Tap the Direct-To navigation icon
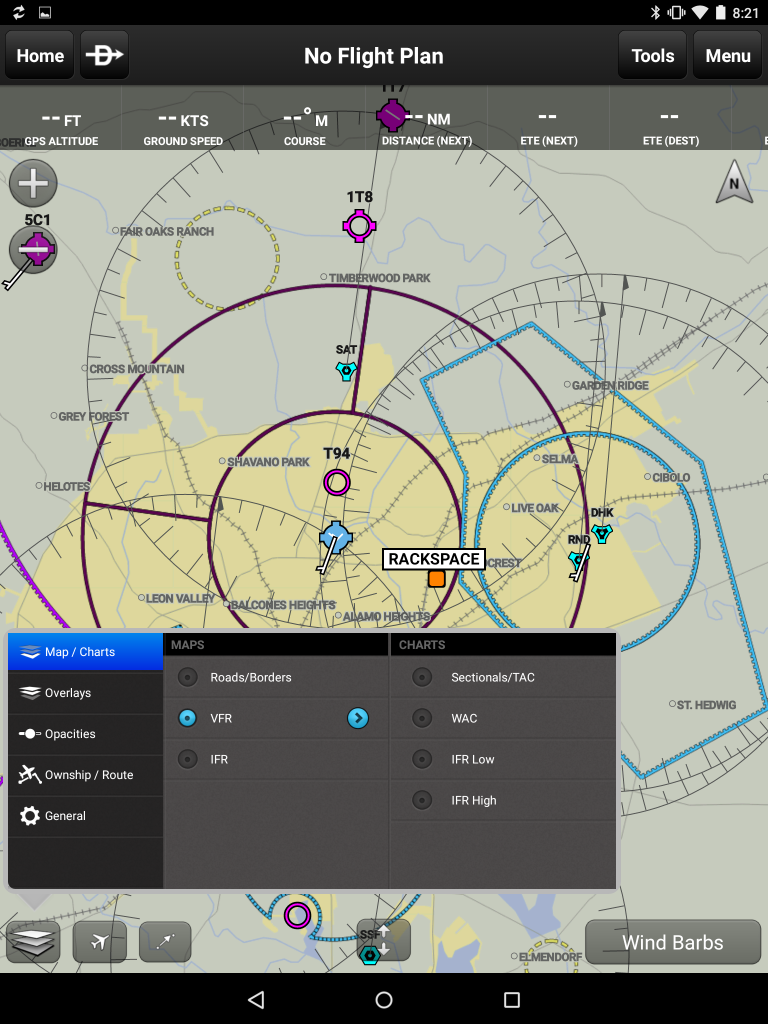Viewport: 768px width, 1024px height. pyautogui.click(x=104, y=56)
